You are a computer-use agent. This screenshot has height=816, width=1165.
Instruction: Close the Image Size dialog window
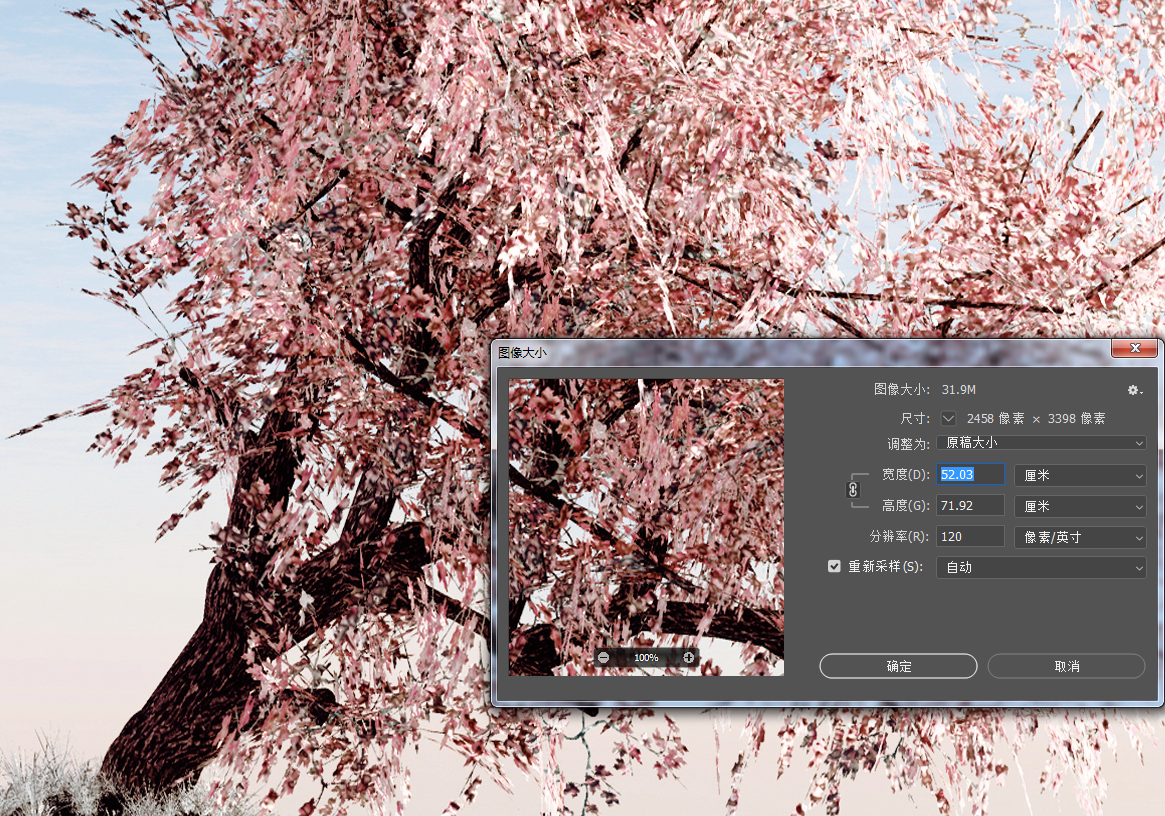(1135, 348)
